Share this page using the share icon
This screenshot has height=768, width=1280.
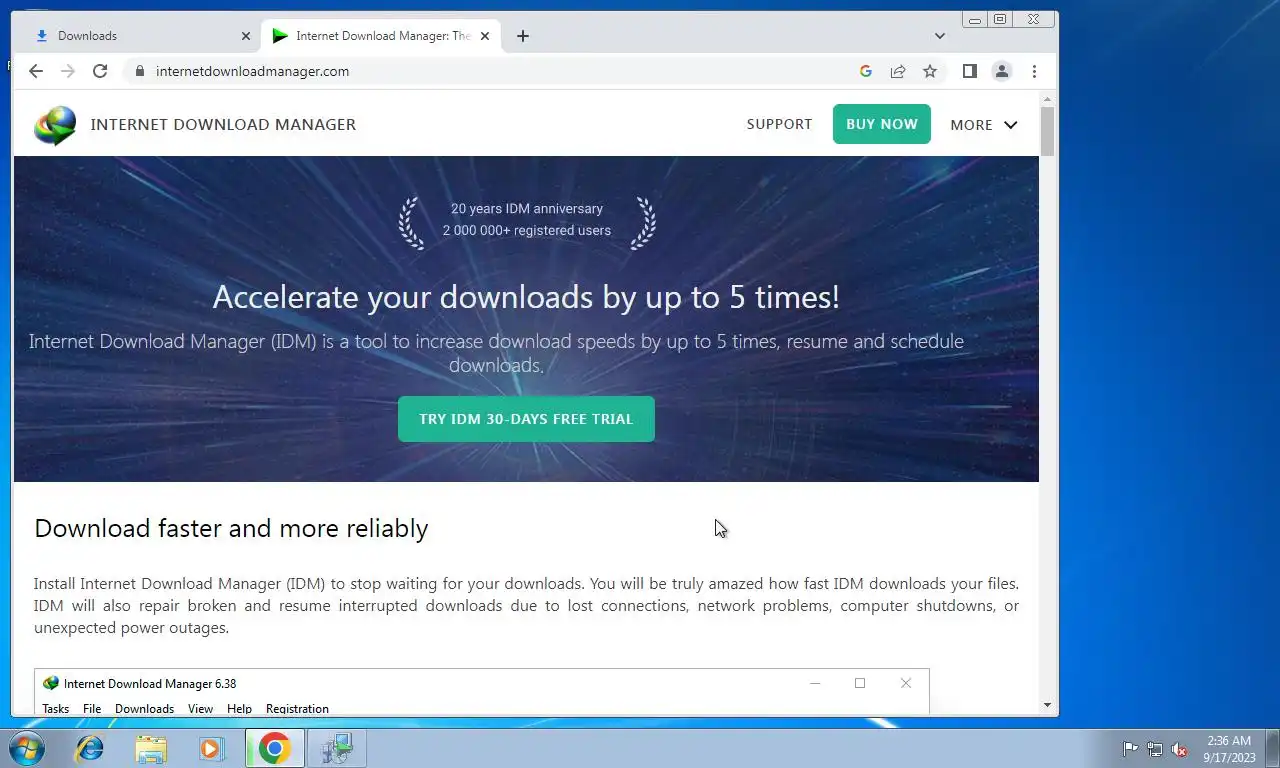(x=898, y=71)
